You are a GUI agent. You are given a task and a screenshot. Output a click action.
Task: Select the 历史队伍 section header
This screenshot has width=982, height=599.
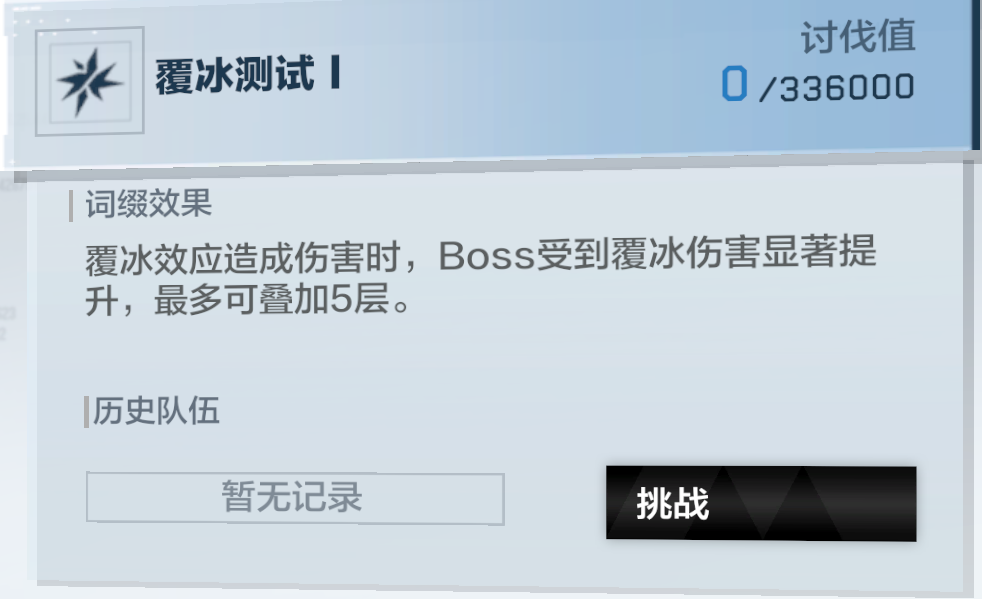156,412
